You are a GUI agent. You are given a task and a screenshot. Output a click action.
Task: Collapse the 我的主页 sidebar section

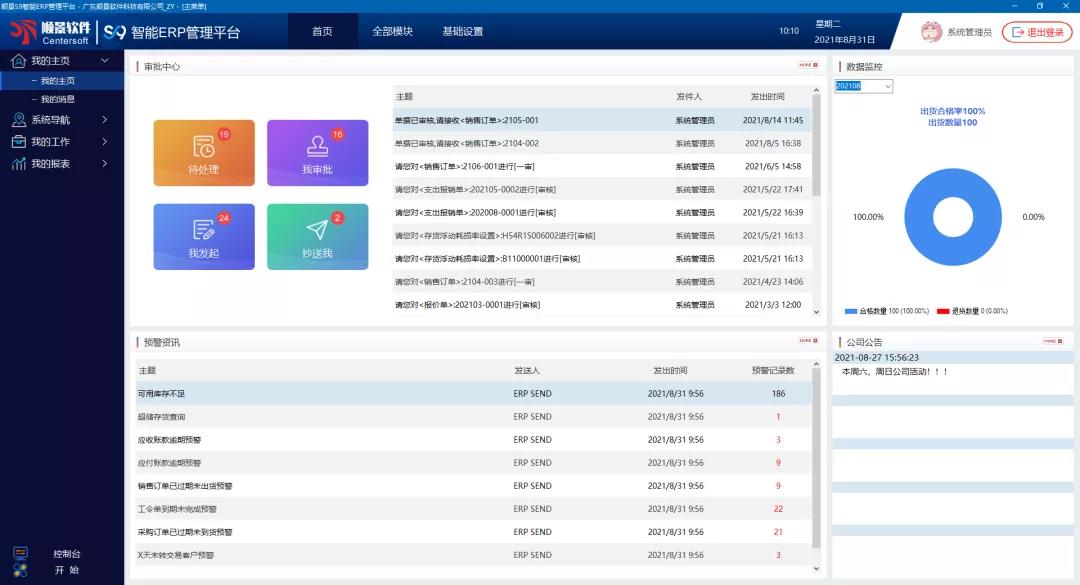point(105,61)
